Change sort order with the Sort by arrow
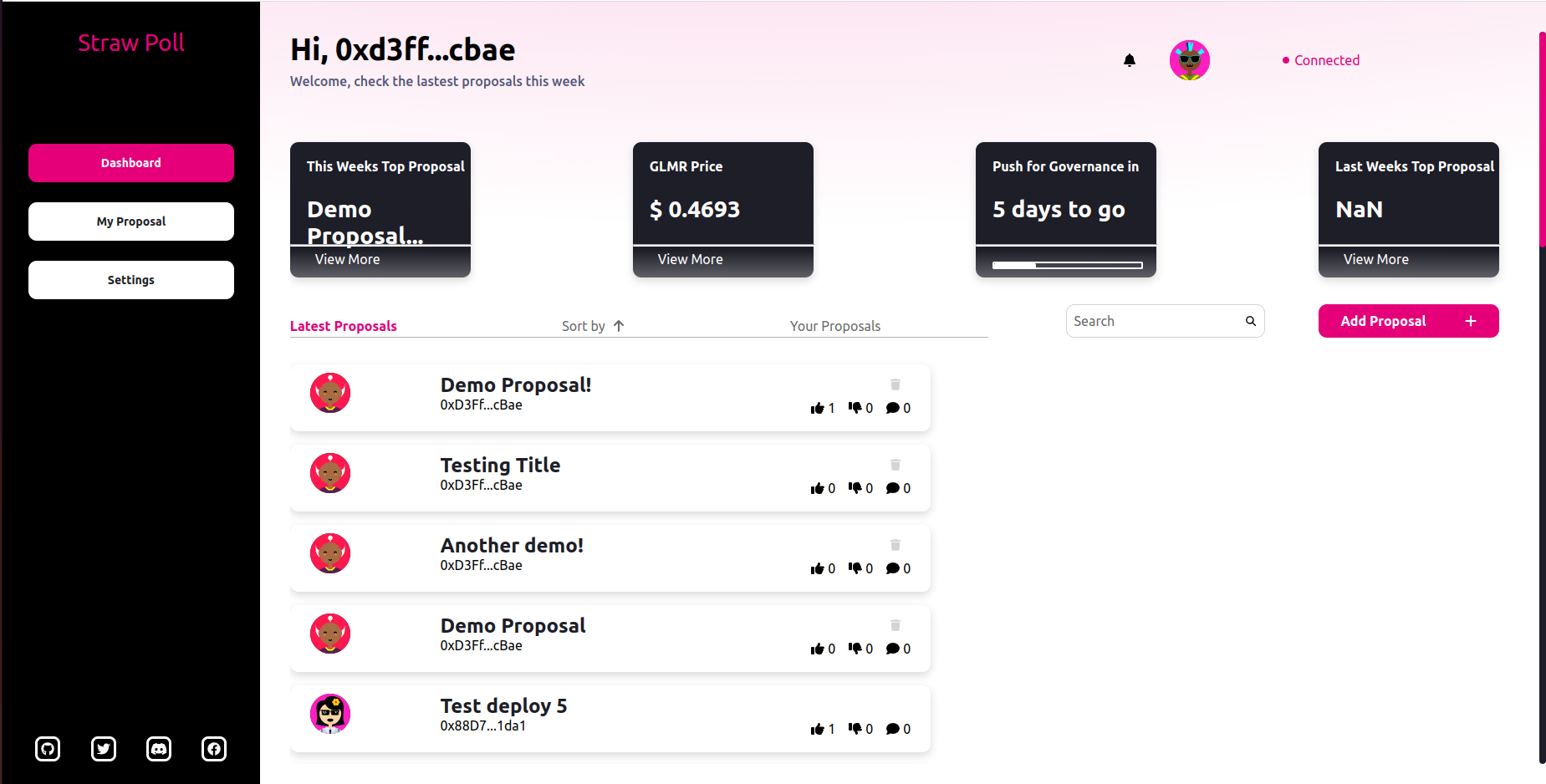Image resolution: width=1546 pixels, height=784 pixels. pos(618,325)
